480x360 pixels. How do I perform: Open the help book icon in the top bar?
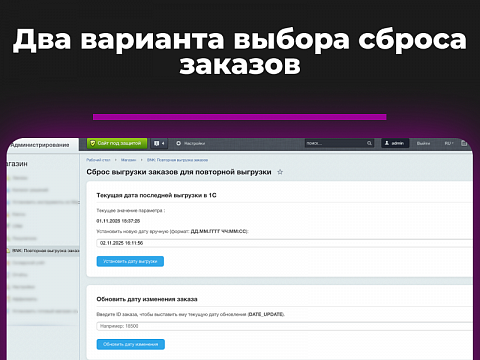click(x=156, y=143)
